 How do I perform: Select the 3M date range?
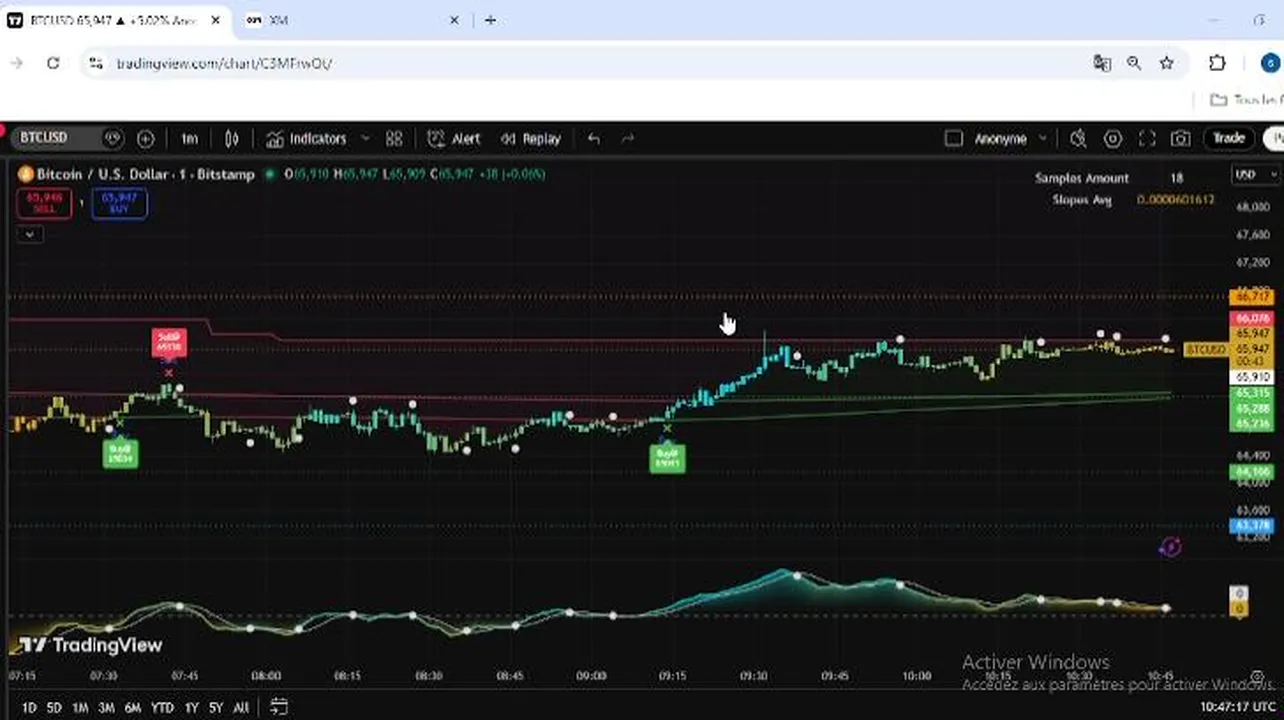tap(106, 707)
